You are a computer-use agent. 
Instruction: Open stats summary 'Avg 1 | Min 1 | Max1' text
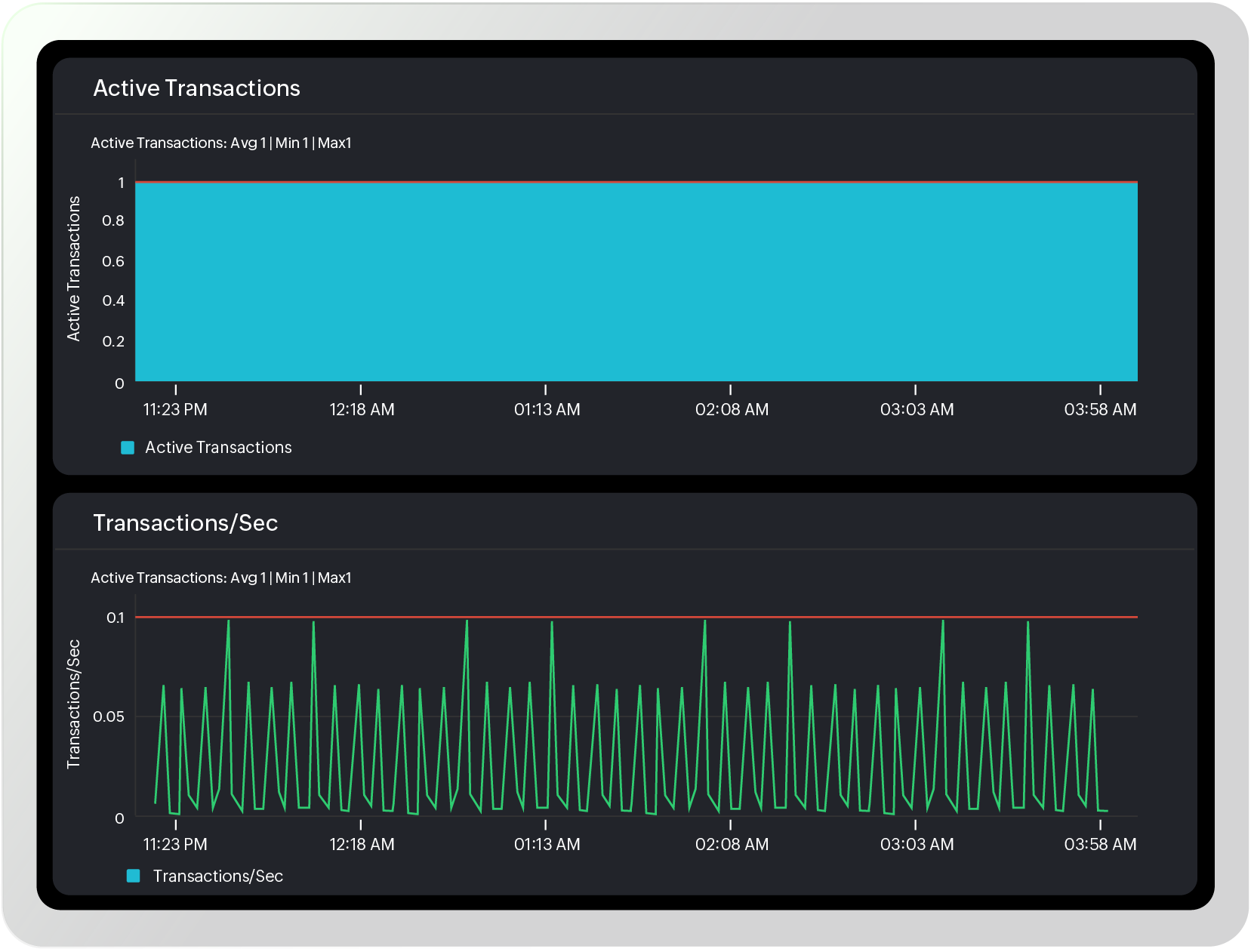tap(221, 142)
